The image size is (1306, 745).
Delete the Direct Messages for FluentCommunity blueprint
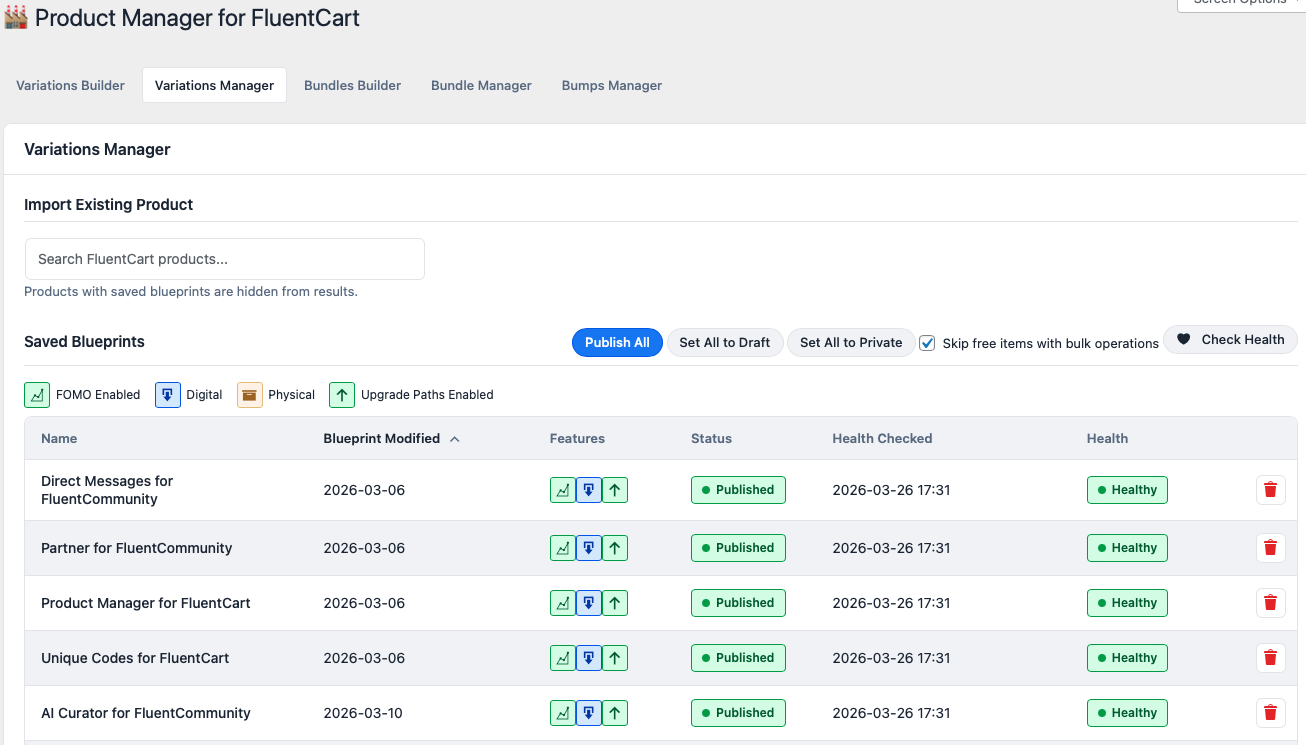(x=1271, y=490)
